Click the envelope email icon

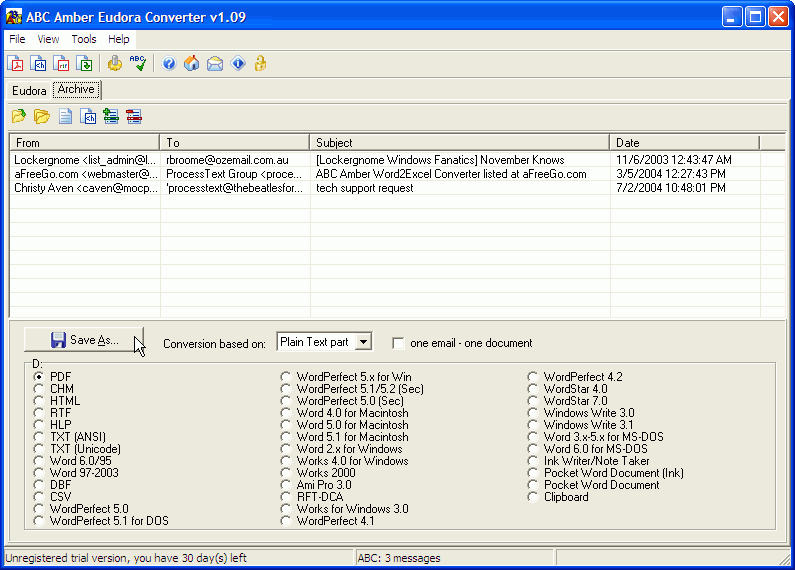coord(215,63)
